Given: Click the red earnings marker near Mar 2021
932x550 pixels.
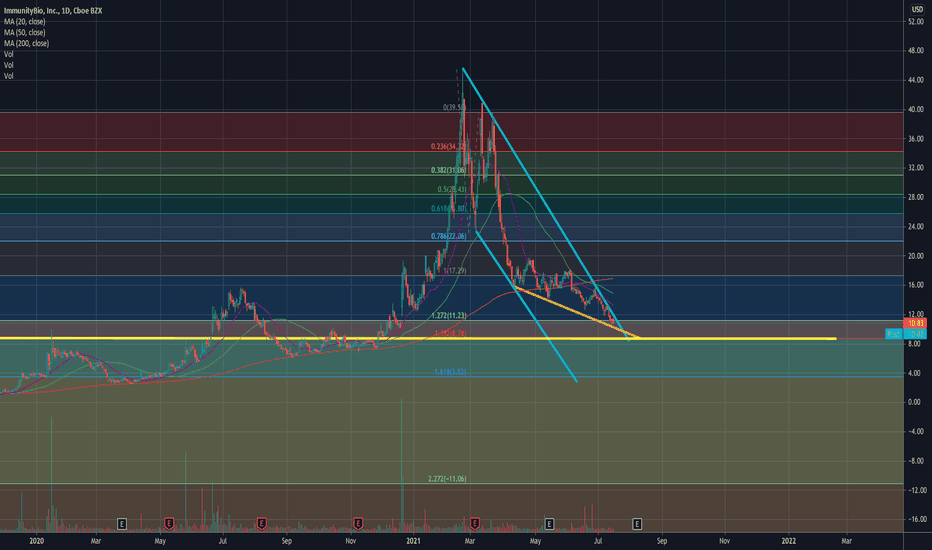Looking at the screenshot, I should pos(474,524).
